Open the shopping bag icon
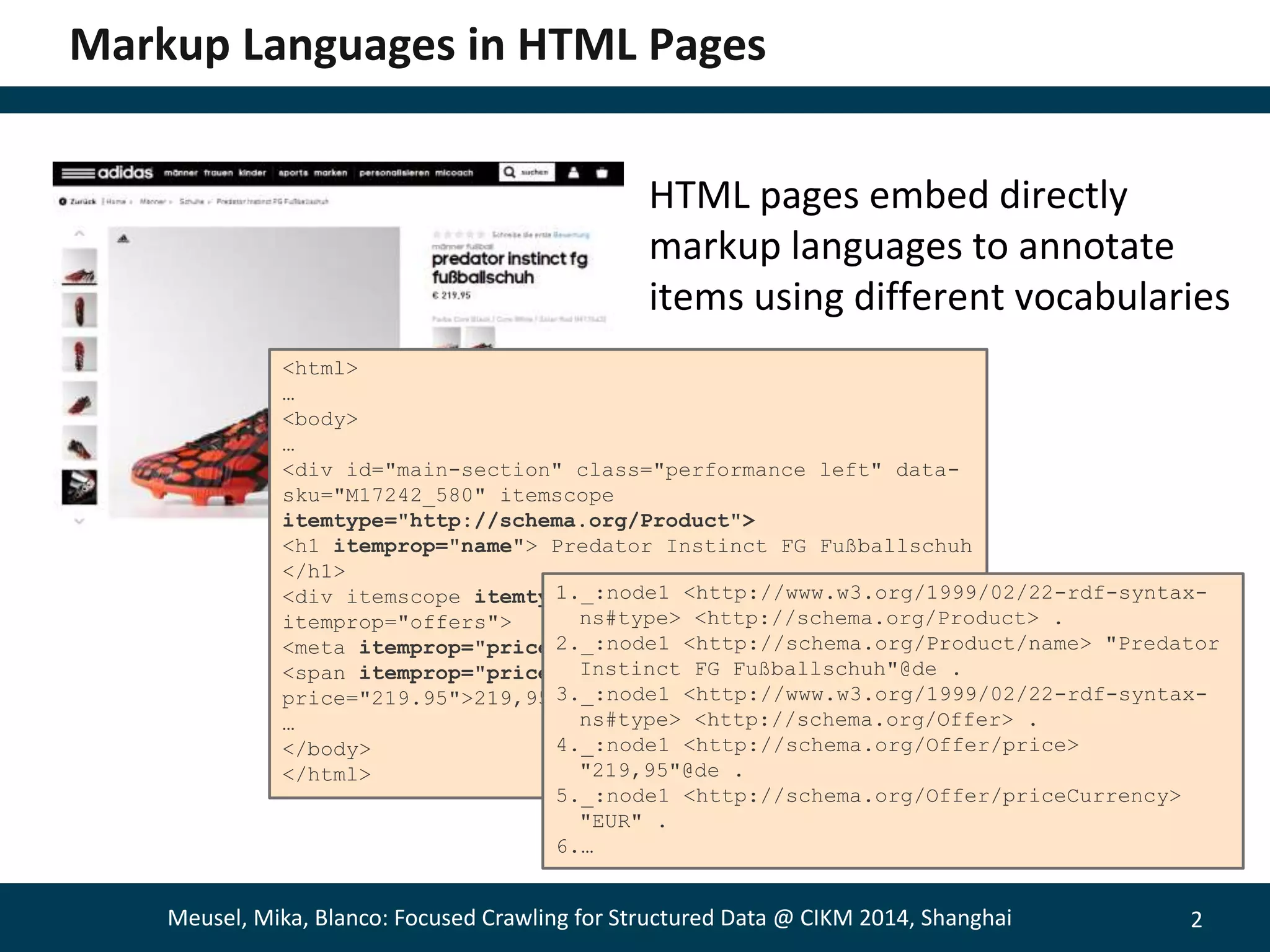 coord(602,173)
